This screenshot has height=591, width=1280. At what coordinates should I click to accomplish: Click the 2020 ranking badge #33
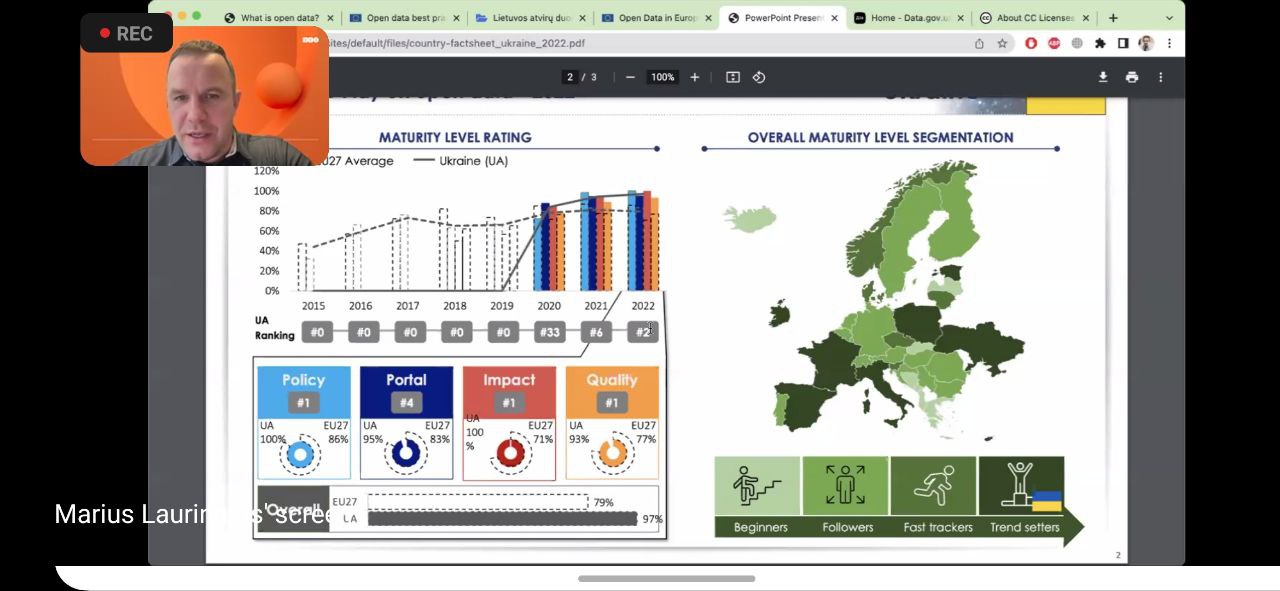[x=549, y=332]
